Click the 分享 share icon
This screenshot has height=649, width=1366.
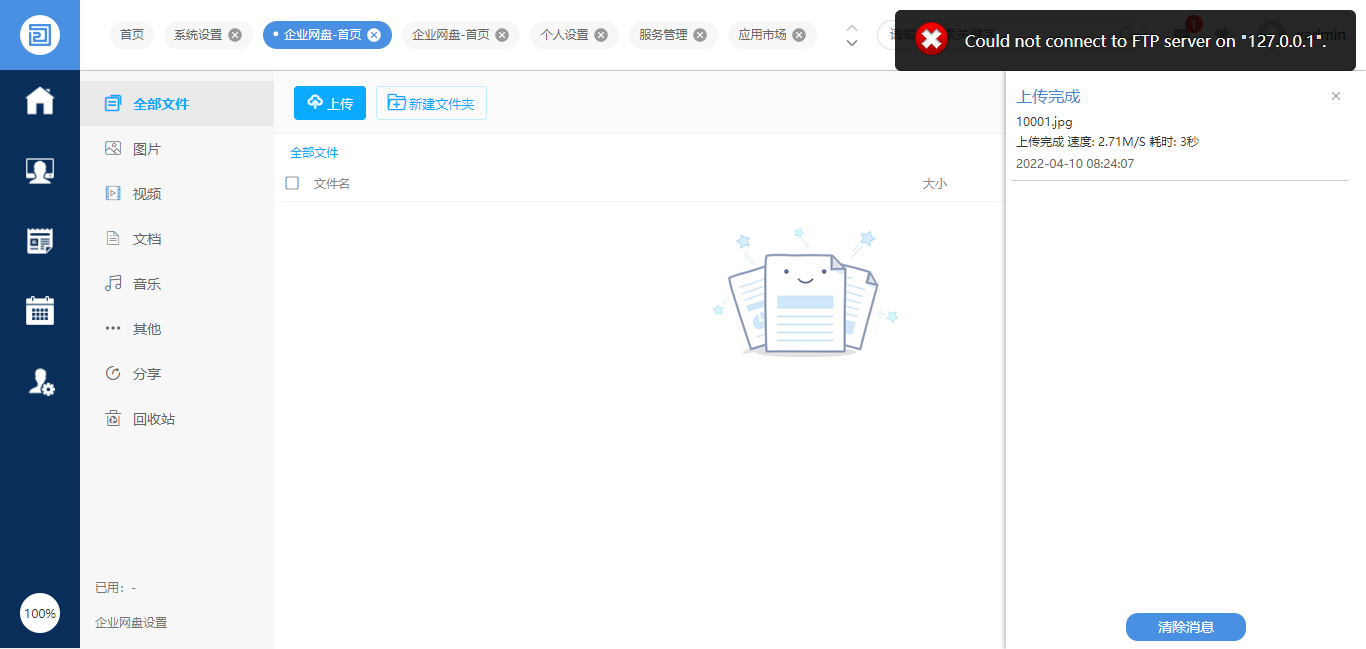[113, 374]
